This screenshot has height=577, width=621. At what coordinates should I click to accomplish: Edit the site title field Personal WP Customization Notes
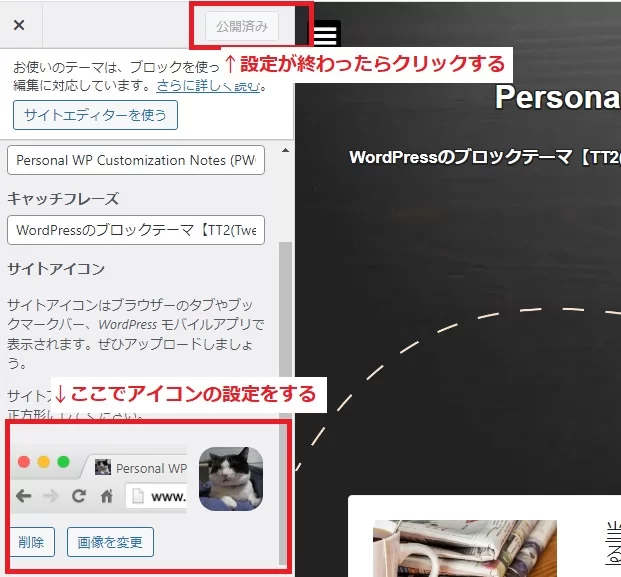click(x=136, y=160)
